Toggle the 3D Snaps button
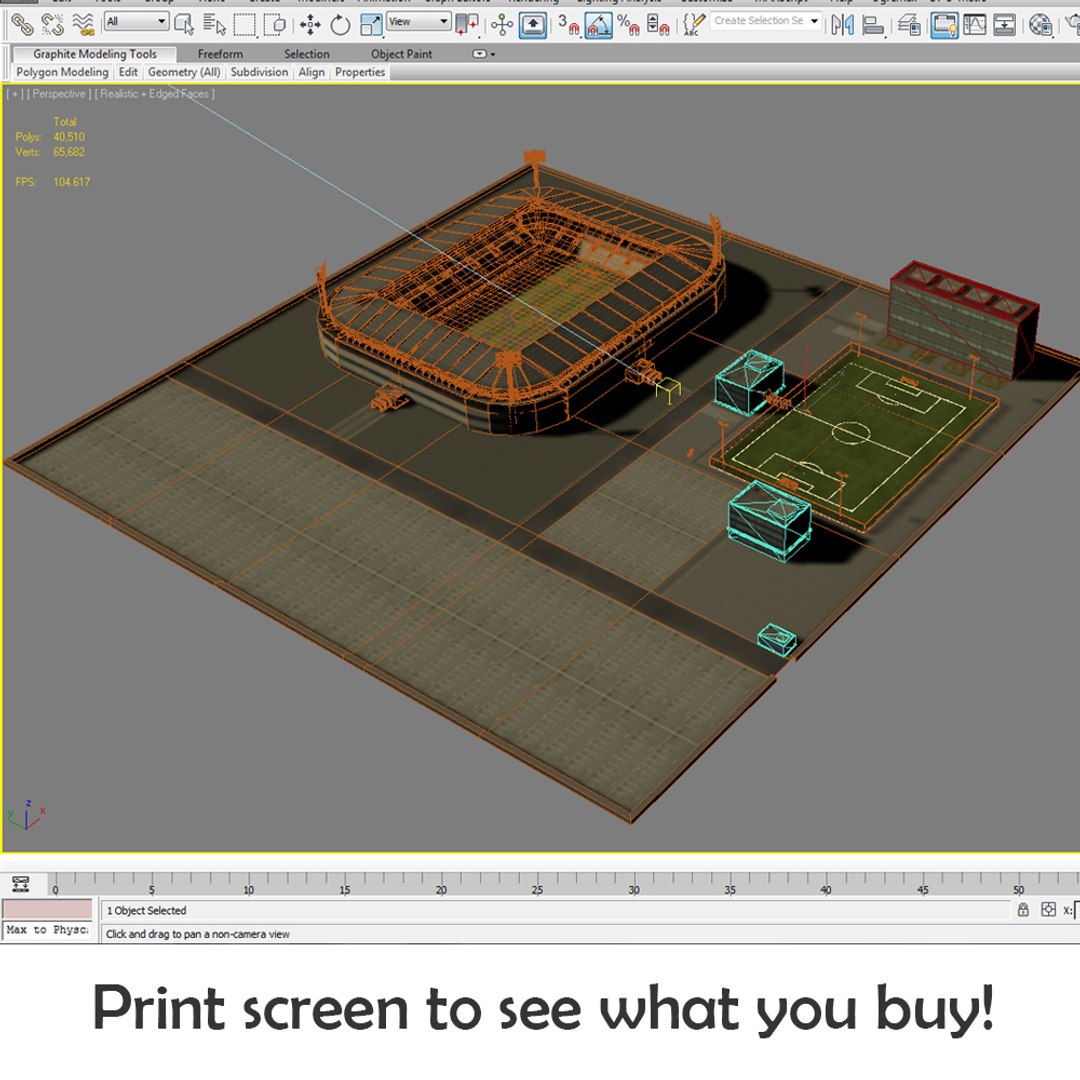Viewport: 1080px width, 1080px height. click(x=568, y=25)
